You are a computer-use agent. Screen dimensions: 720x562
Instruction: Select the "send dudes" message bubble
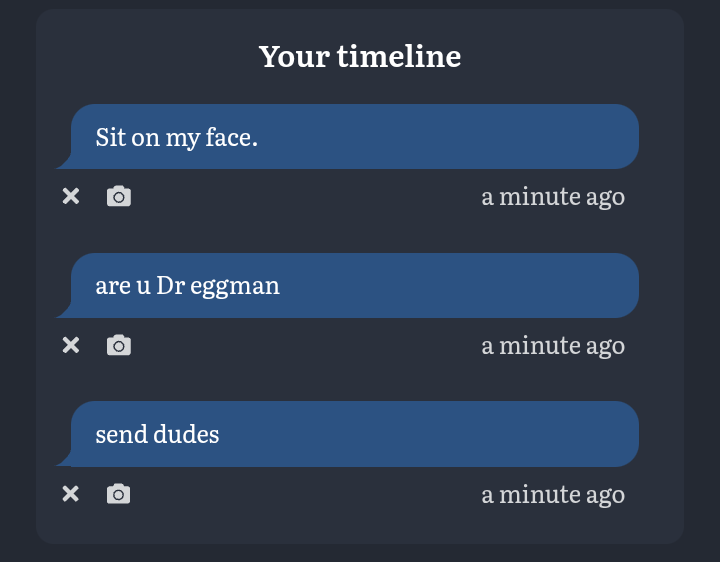click(347, 434)
